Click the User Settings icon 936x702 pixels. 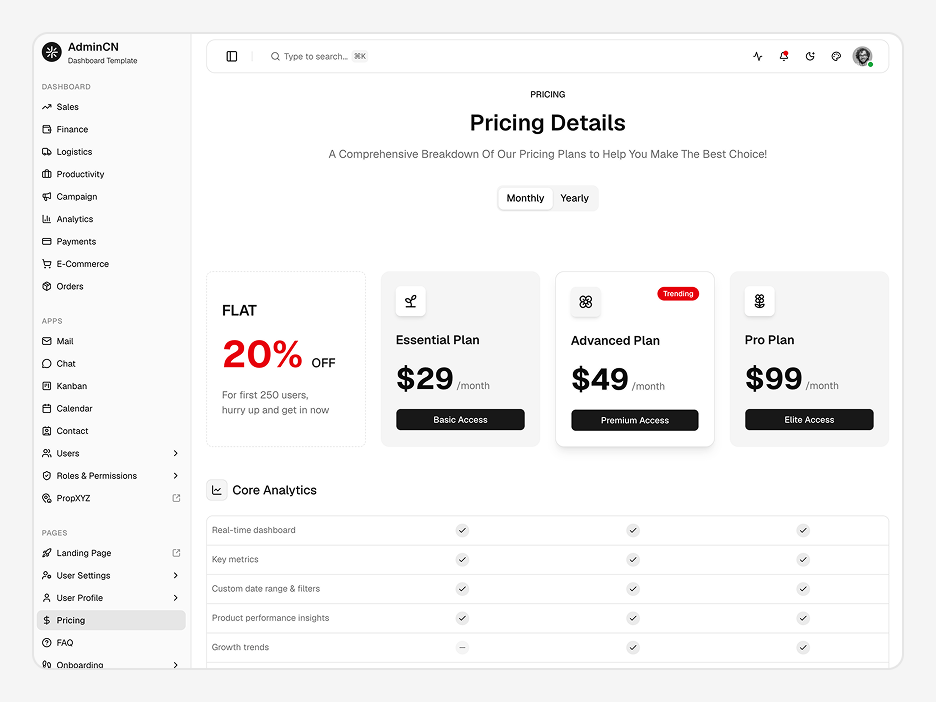[x=47, y=575]
